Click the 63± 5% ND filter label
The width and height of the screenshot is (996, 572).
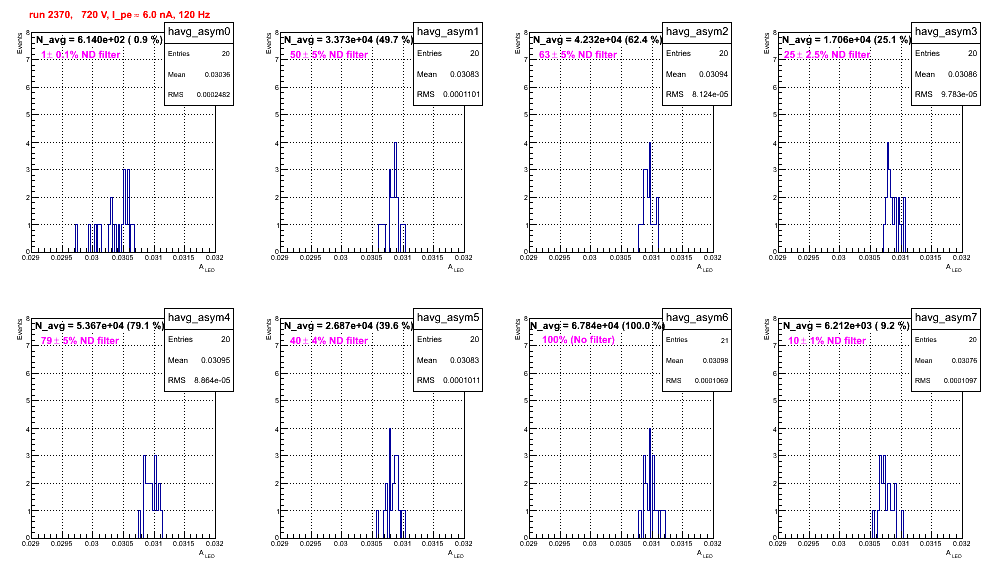pos(578,55)
